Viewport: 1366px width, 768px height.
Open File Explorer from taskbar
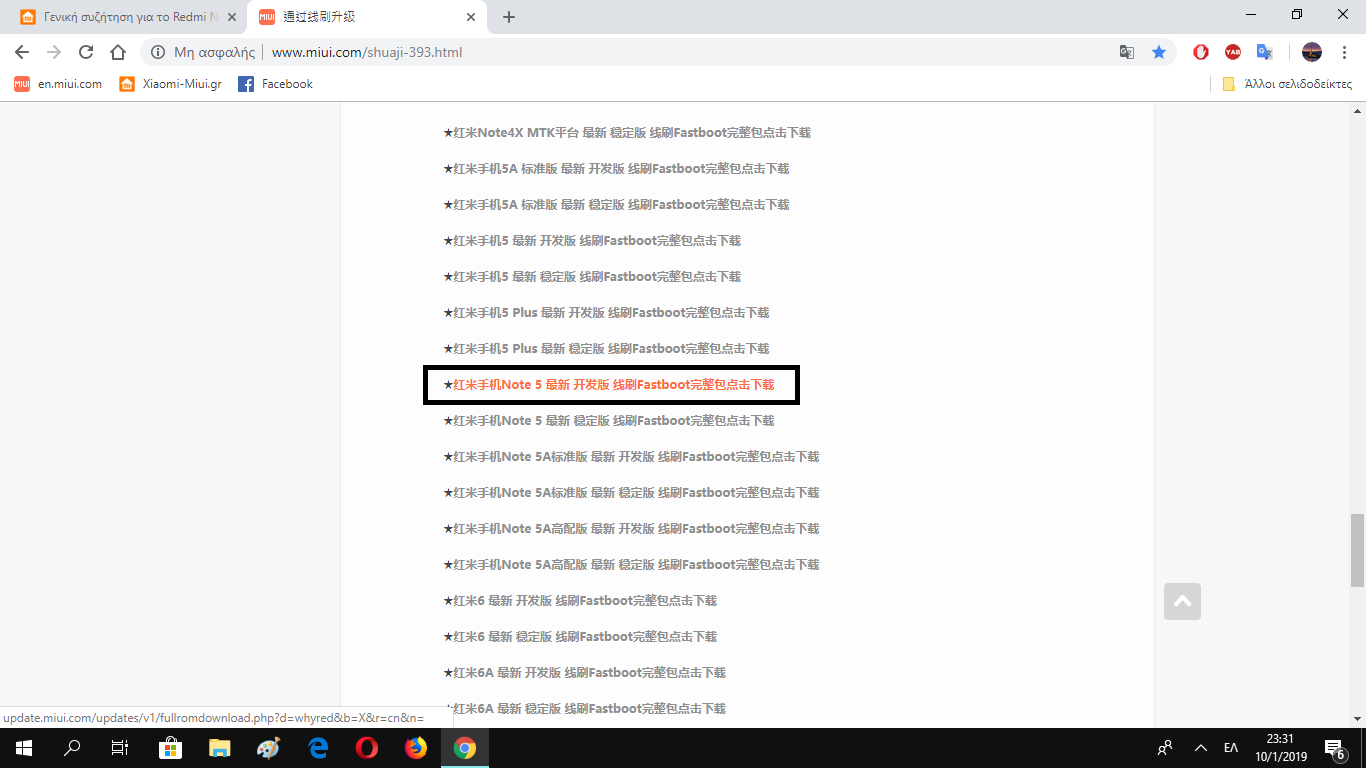coord(220,748)
